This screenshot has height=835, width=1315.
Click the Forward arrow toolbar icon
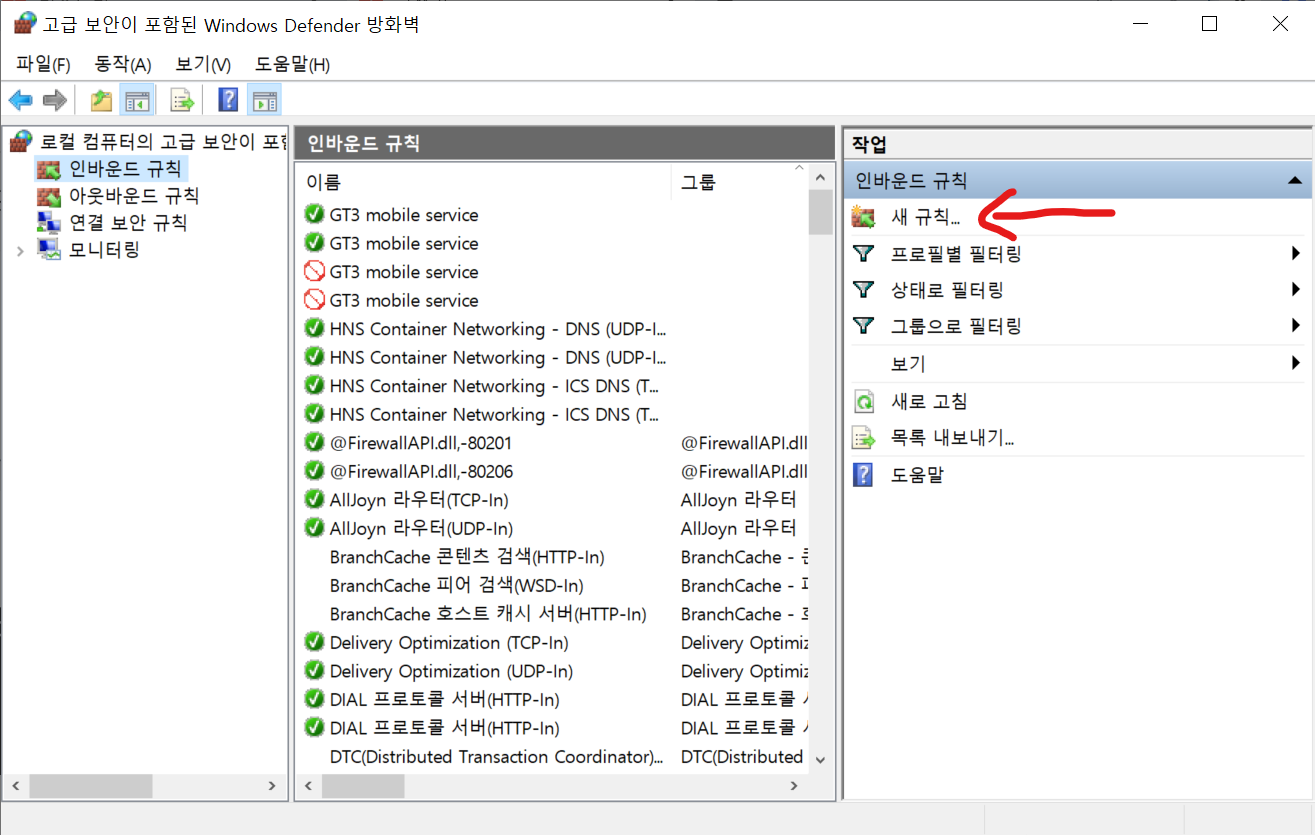coord(55,100)
